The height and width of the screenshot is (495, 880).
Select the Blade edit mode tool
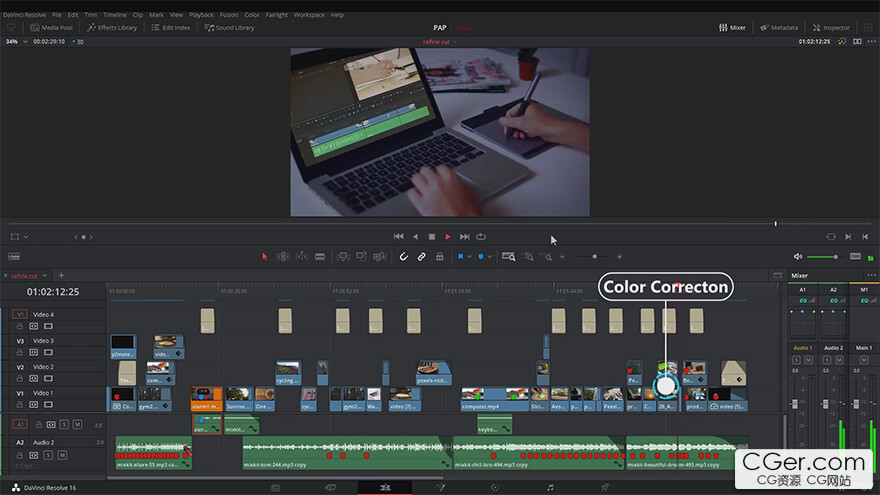[x=320, y=256]
